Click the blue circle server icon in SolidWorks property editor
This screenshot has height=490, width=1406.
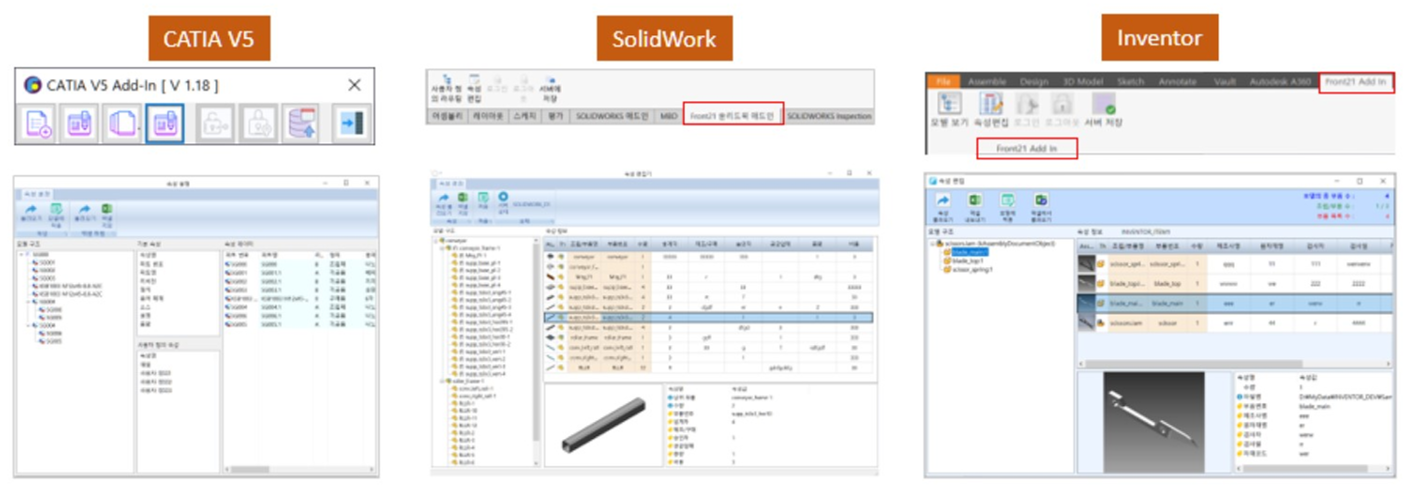click(503, 198)
